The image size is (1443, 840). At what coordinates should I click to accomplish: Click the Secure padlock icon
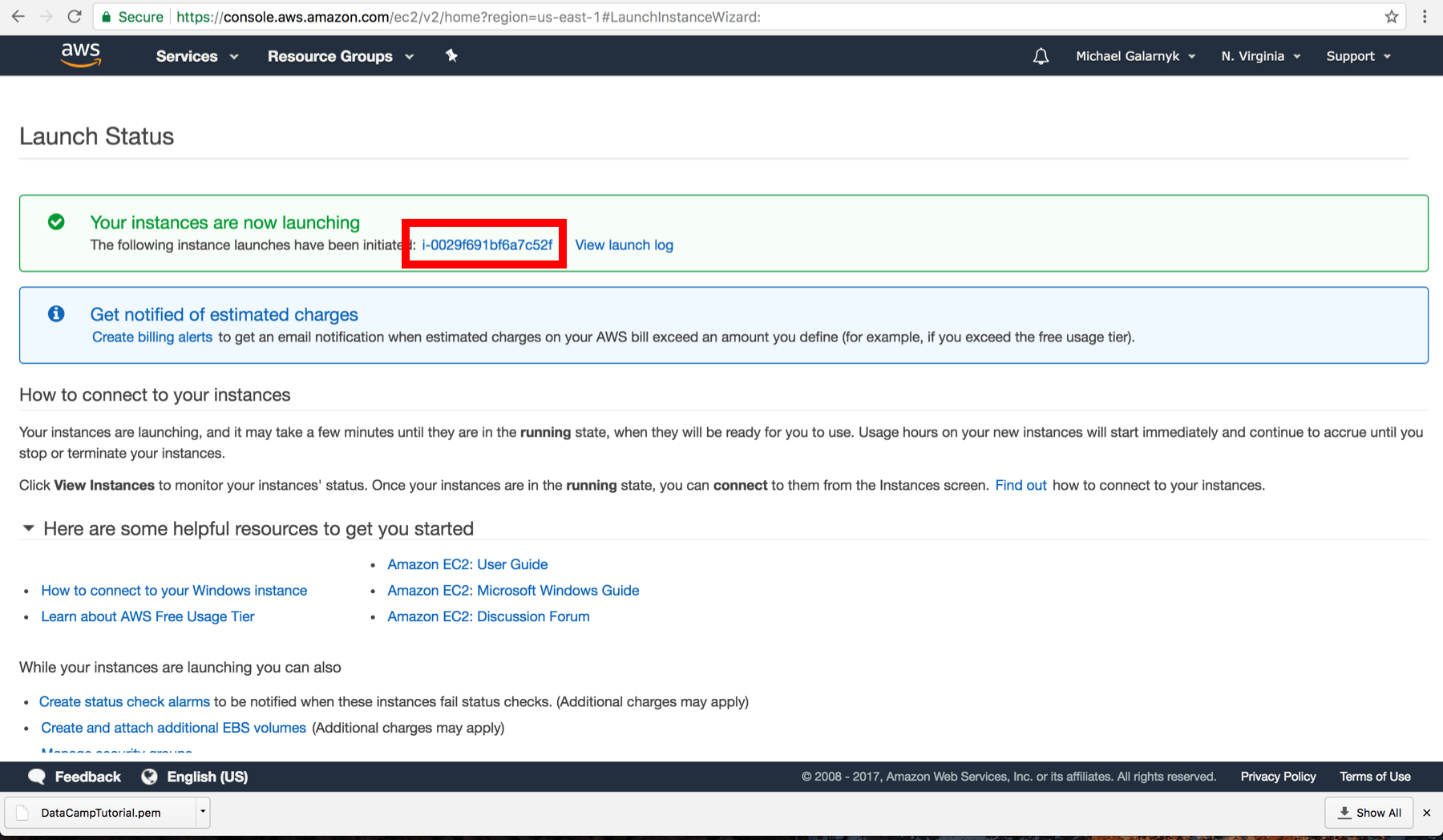(105, 16)
